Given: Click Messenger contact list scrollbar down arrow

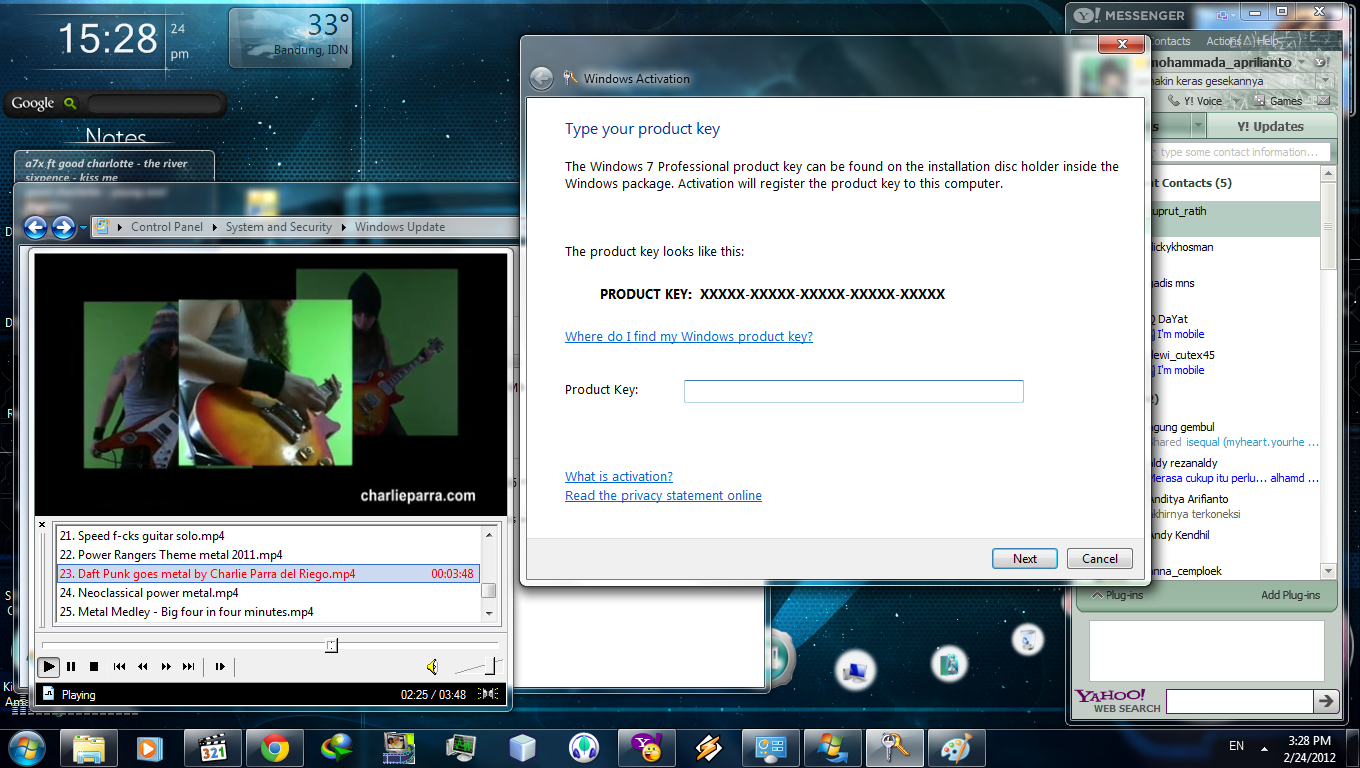Looking at the screenshot, I should point(1328,571).
